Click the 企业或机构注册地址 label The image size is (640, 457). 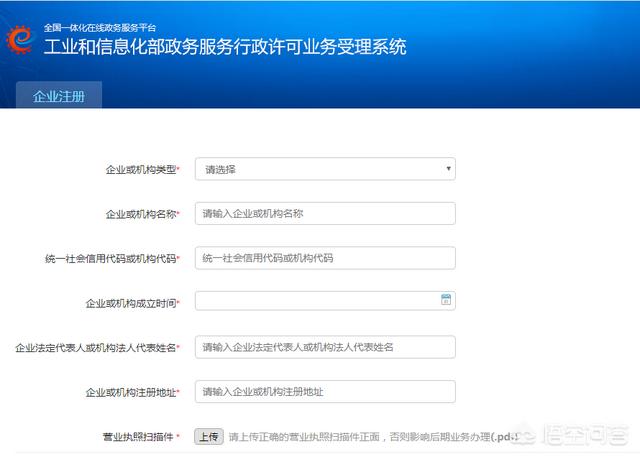(x=131, y=393)
